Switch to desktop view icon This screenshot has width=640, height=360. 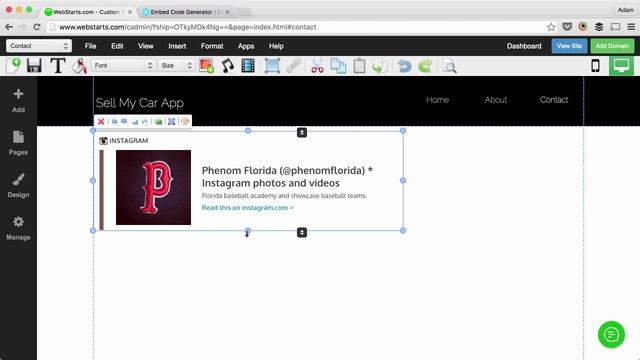621,66
